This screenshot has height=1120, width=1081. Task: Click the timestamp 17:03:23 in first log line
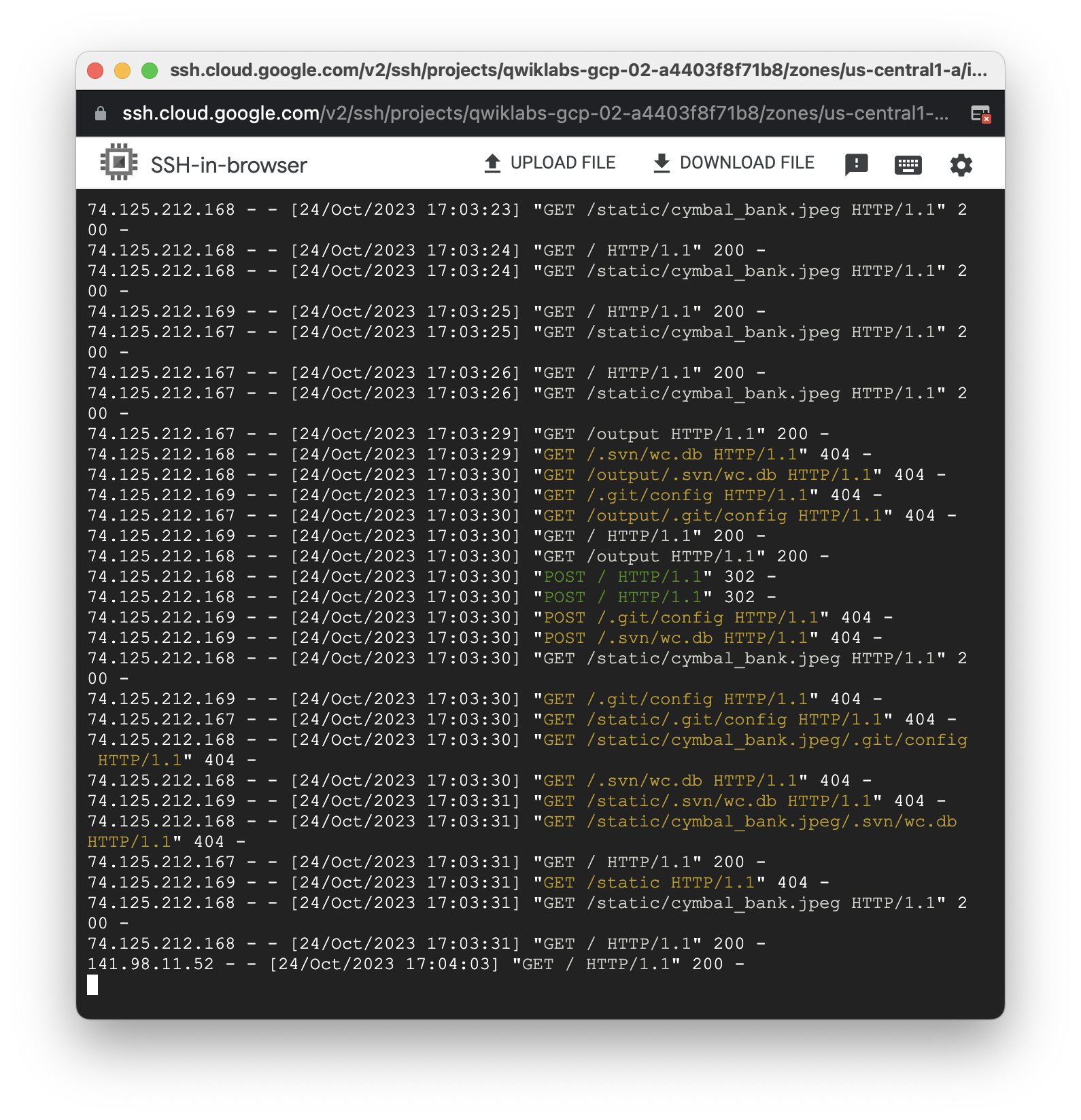tap(468, 209)
